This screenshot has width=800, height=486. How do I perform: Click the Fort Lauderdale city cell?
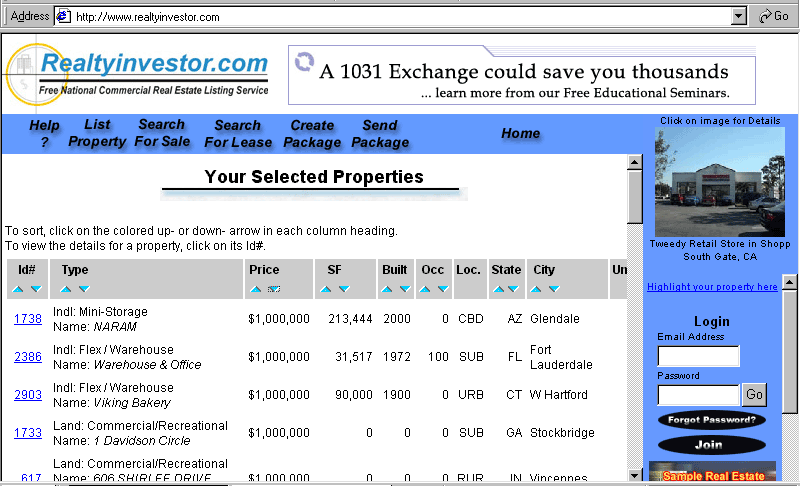click(561, 357)
